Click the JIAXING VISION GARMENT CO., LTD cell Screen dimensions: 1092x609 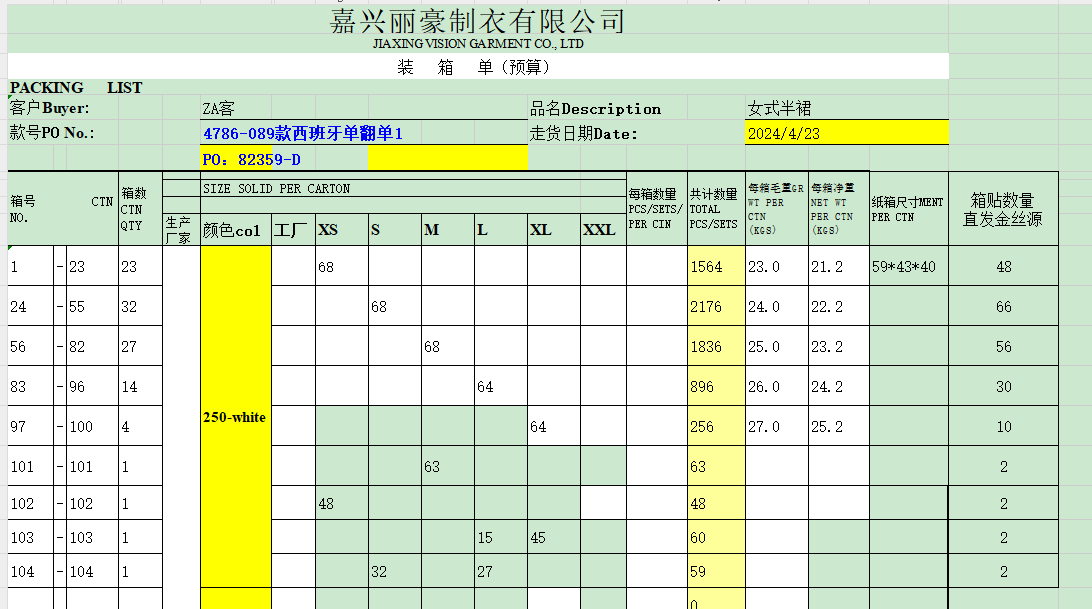coord(477,44)
